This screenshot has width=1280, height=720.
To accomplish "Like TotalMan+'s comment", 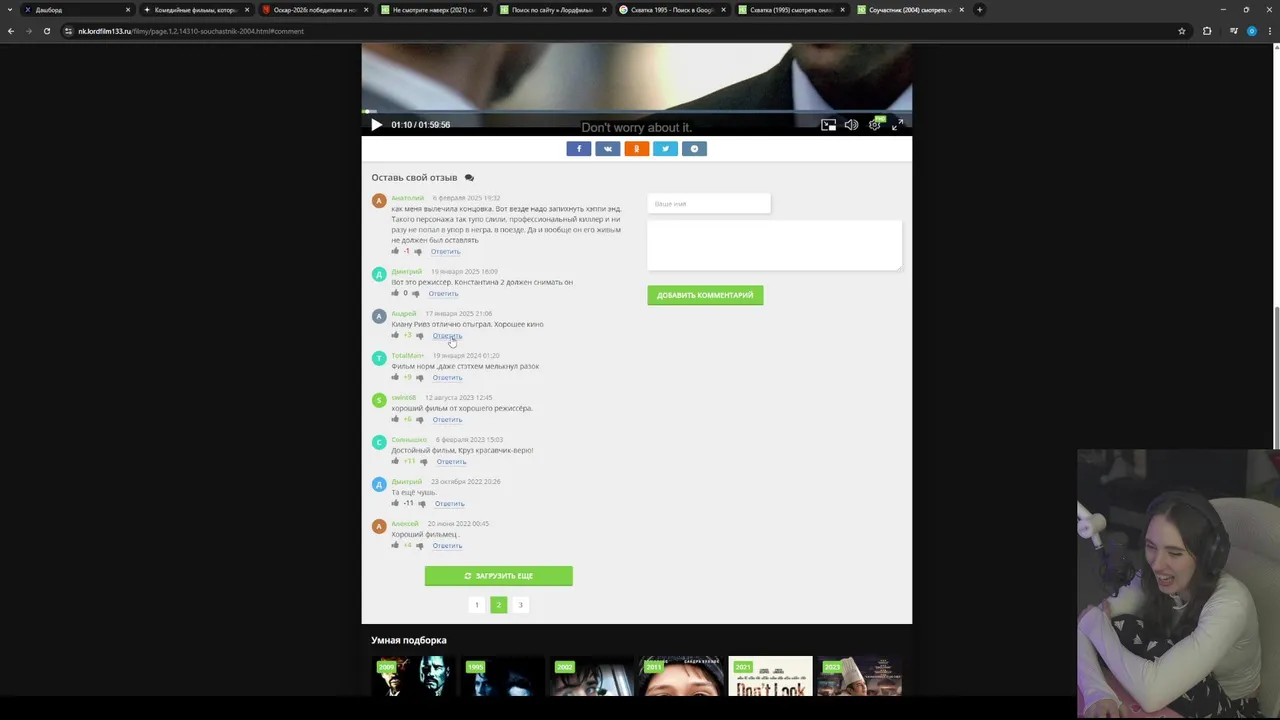I will (x=395, y=377).
